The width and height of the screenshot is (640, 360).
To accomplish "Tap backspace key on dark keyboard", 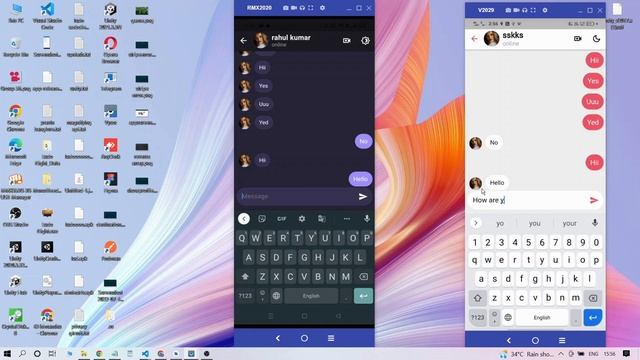I will 363,277.
